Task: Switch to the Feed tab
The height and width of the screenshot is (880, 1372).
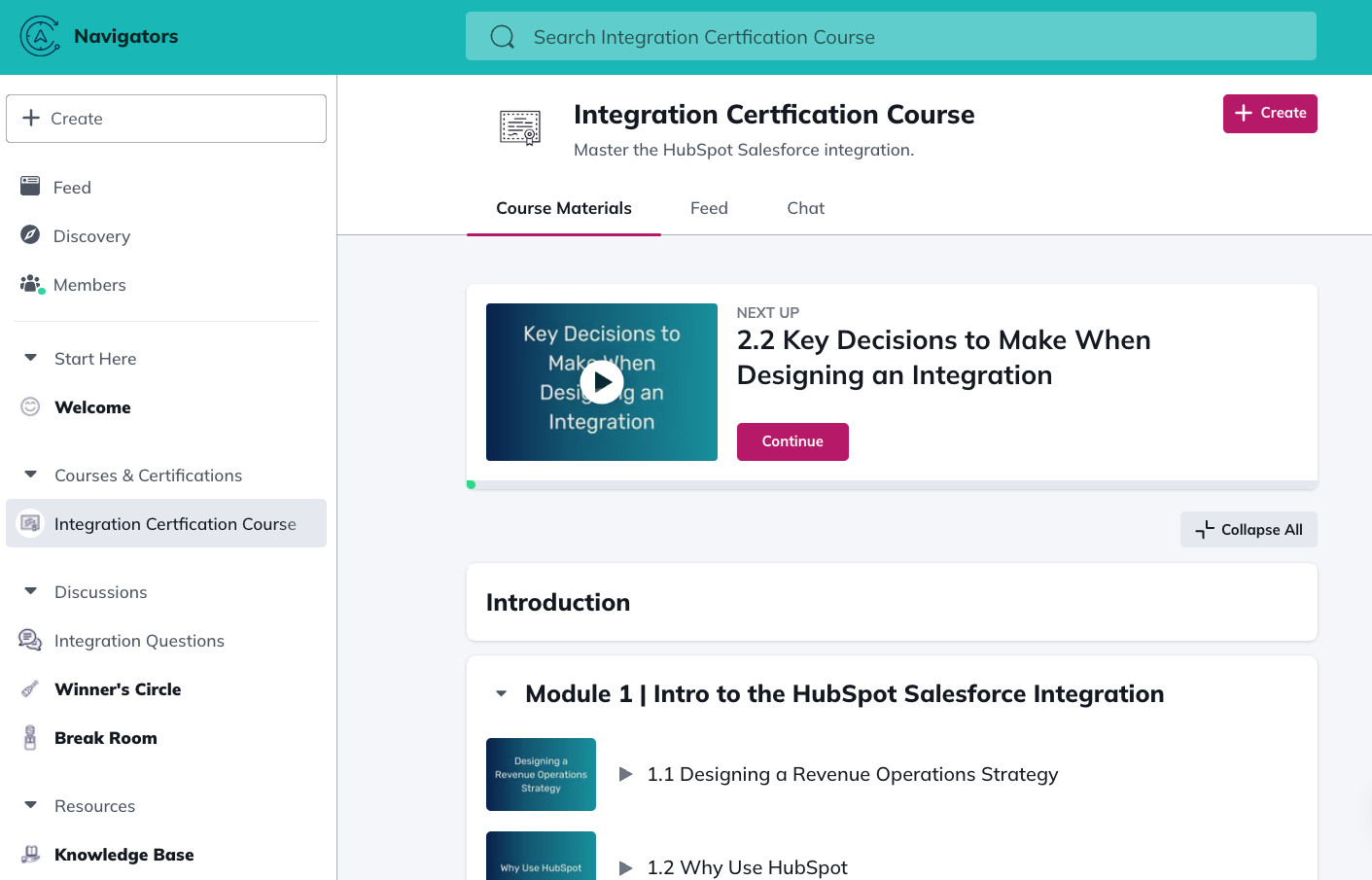Action: point(709,208)
